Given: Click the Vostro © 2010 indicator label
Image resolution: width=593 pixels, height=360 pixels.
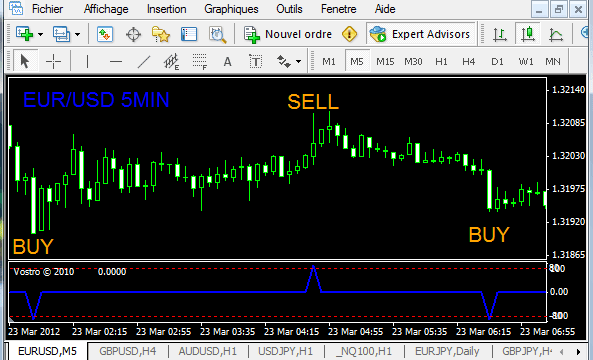Looking at the screenshot, I should coord(43,272).
